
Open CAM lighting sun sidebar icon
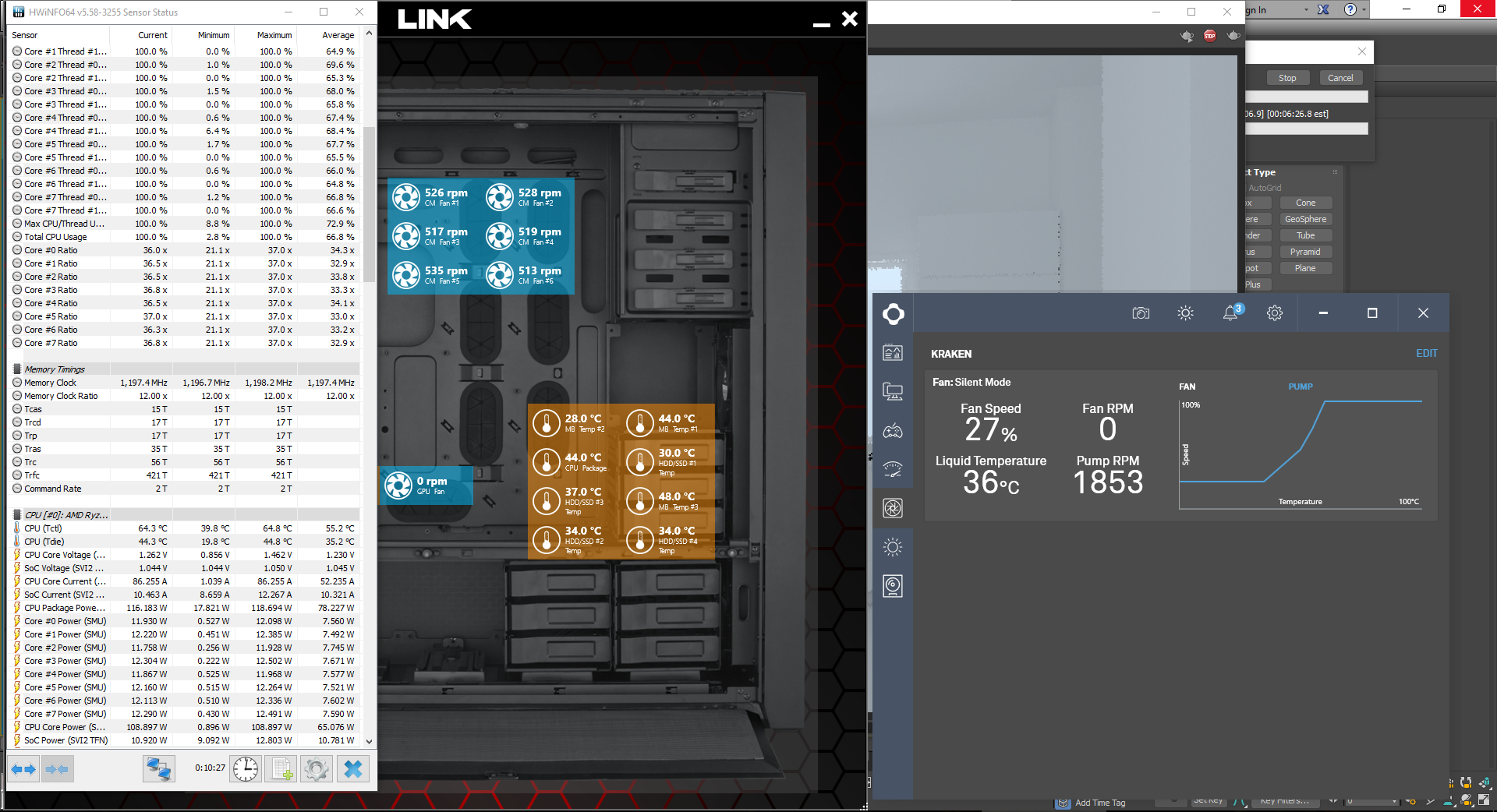click(893, 547)
